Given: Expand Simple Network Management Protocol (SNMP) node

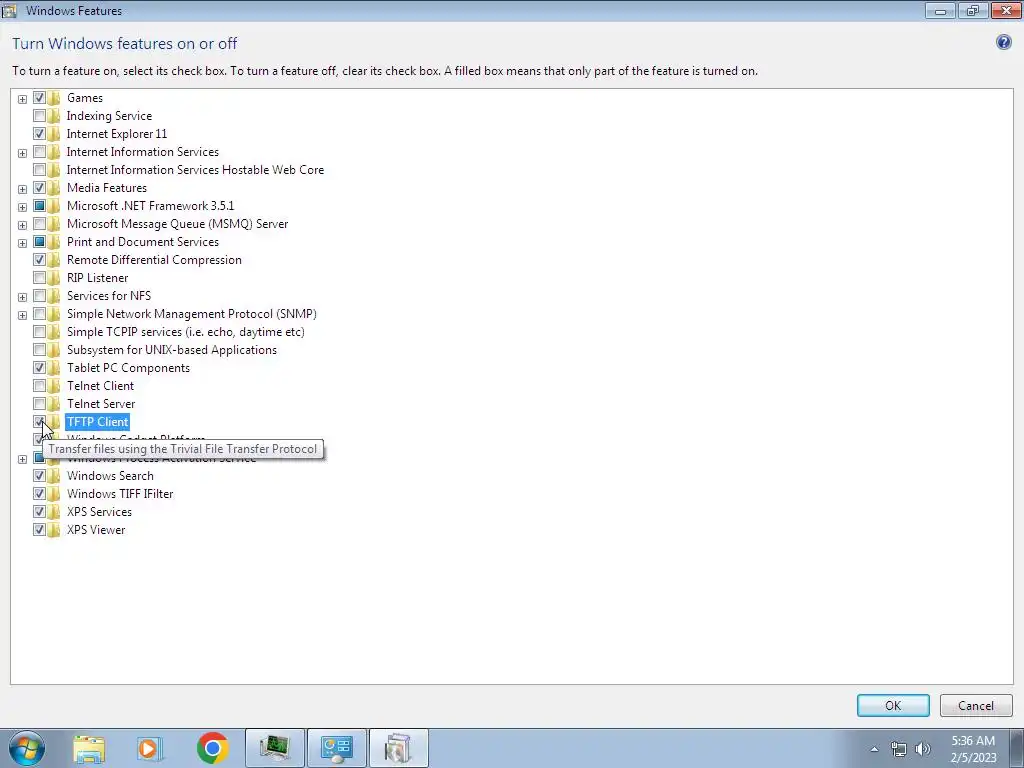Looking at the screenshot, I should tap(22, 315).
